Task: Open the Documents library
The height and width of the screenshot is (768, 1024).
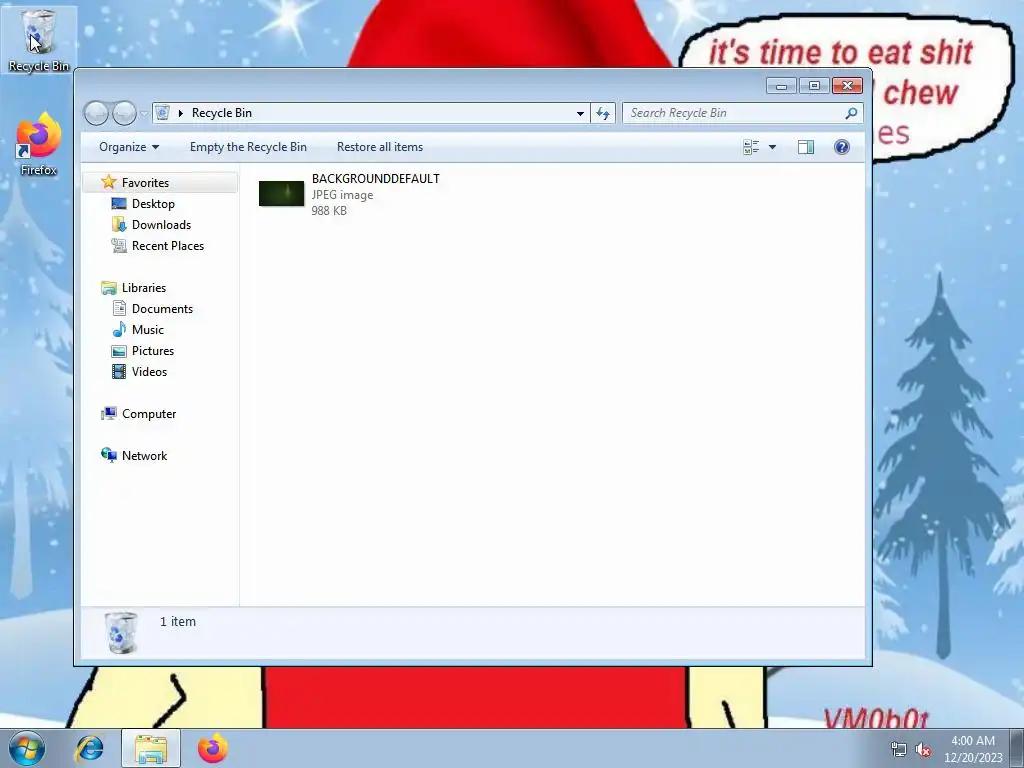Action: point(162,309)
